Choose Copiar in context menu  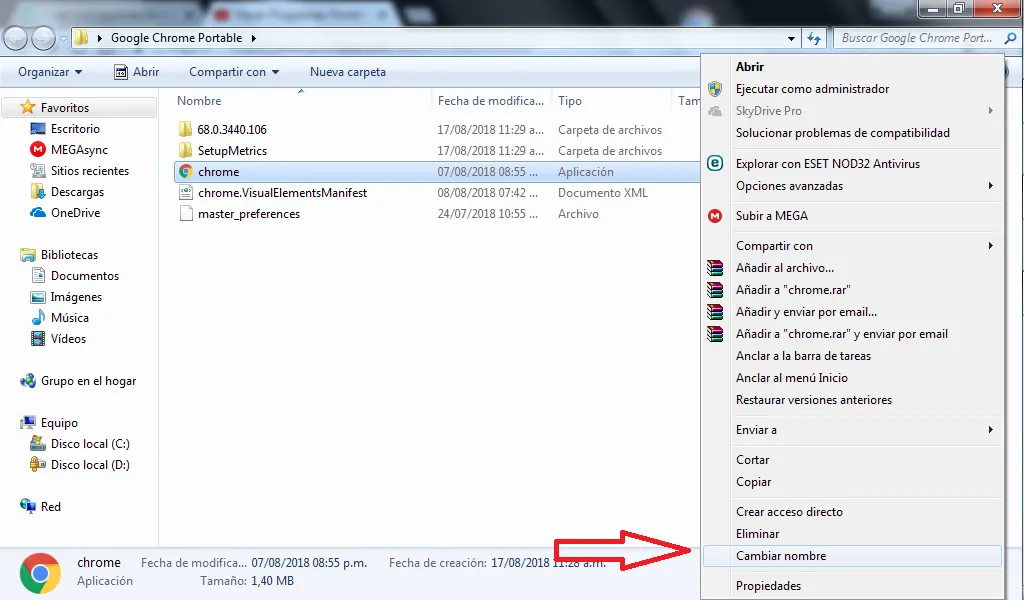pos(852,482)
